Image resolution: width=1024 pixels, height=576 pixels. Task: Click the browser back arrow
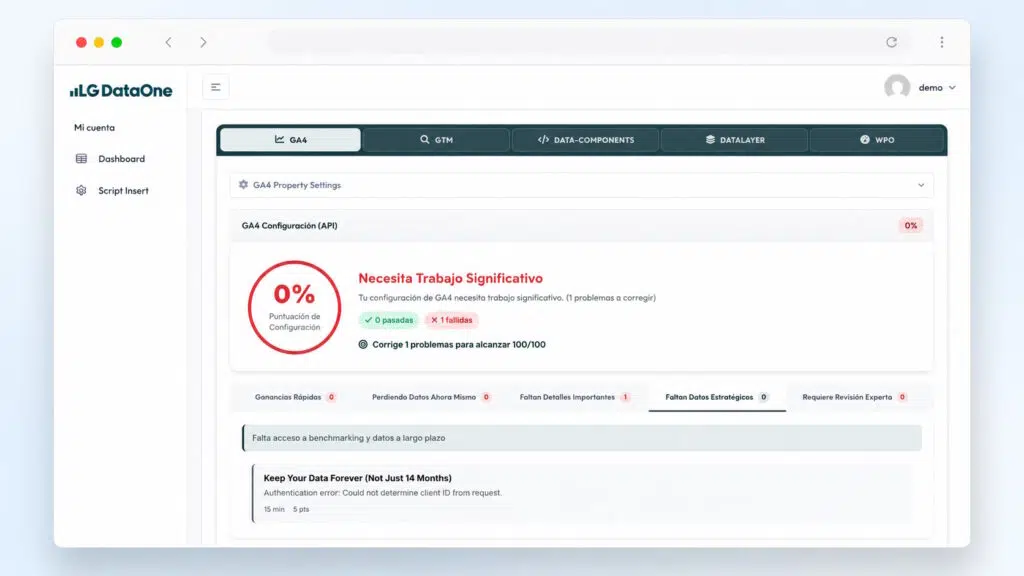pos(168,42)
